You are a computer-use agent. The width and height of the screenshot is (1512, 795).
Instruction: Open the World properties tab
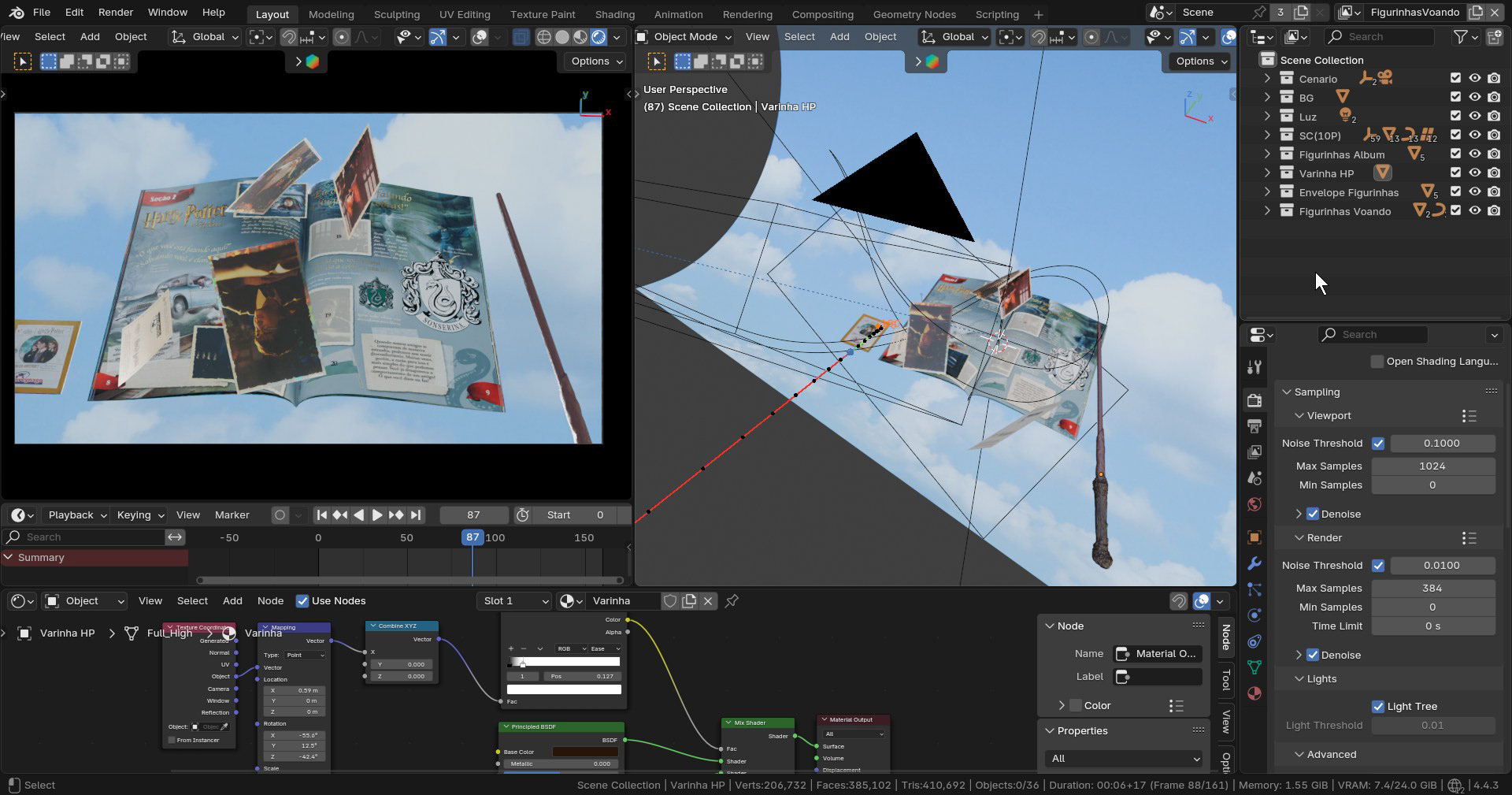[1254, 504]
